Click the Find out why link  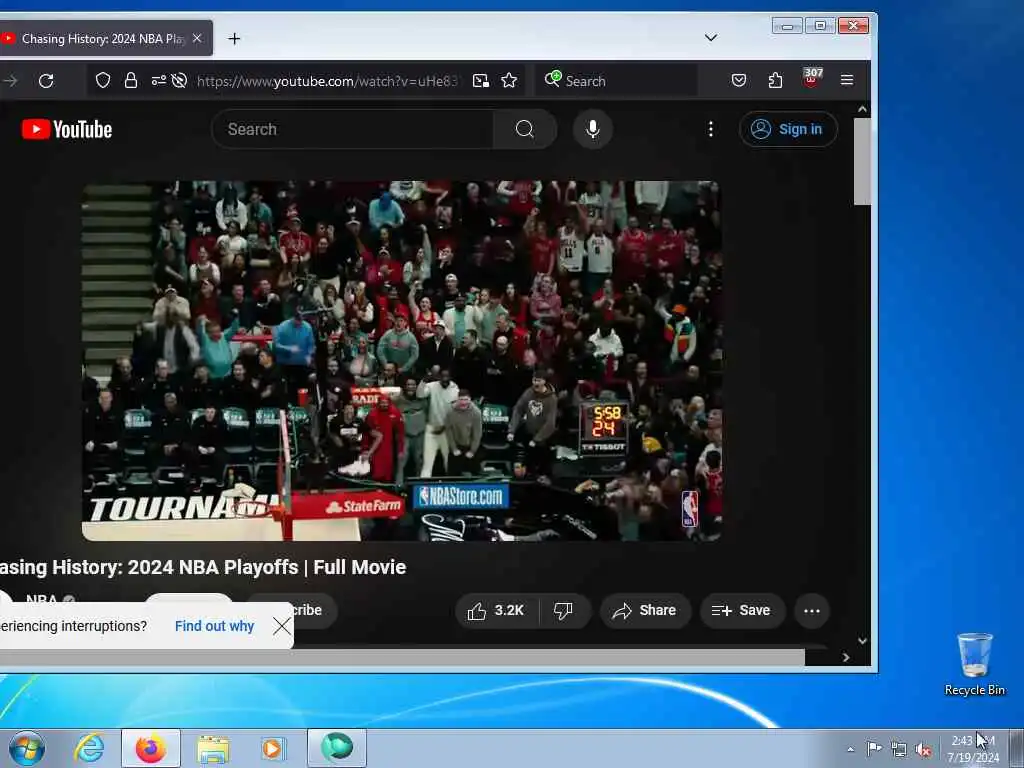coord(214,626)
